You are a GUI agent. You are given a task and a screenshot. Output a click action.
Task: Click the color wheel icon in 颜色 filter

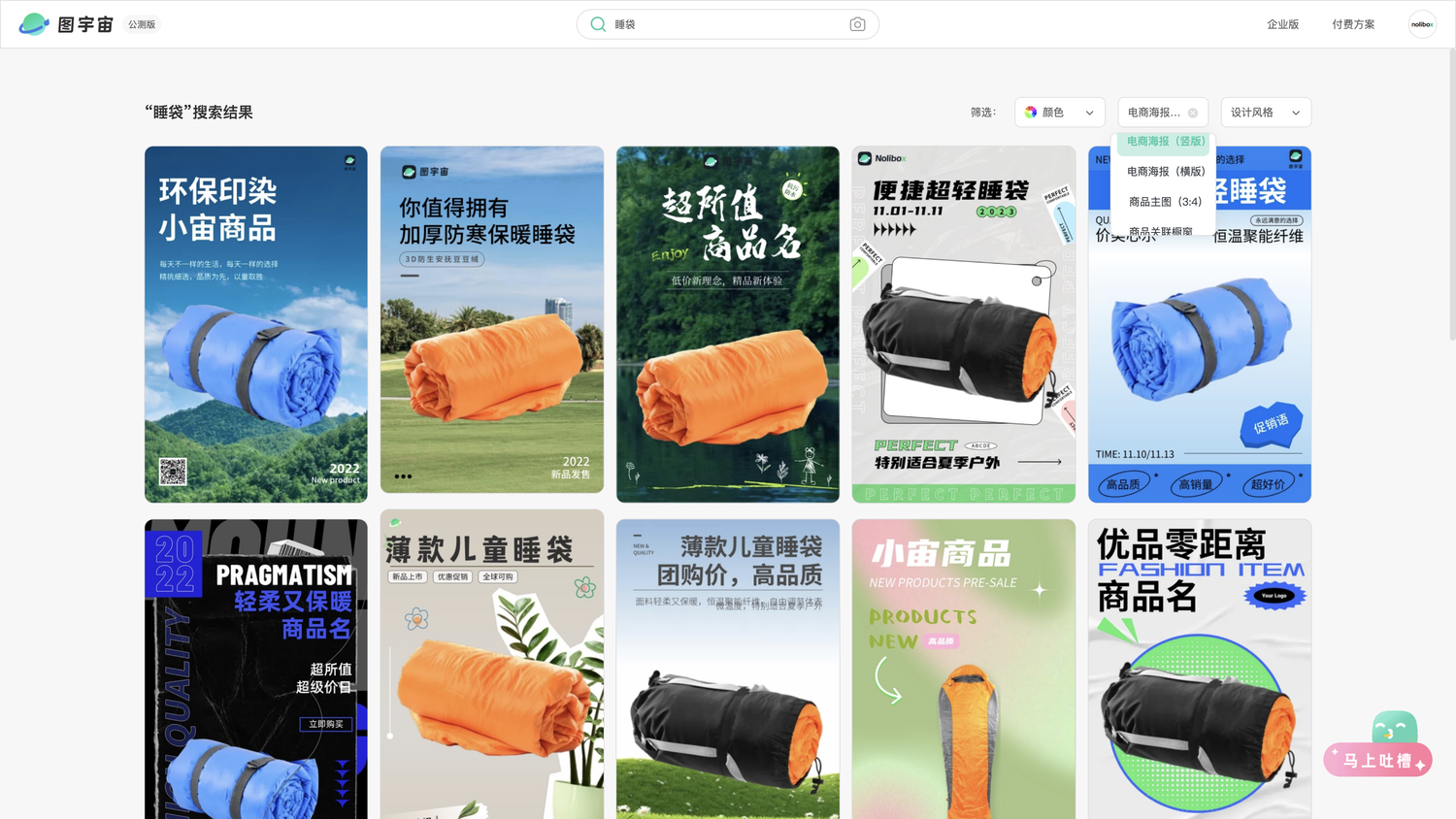(x=1031, y=113)
